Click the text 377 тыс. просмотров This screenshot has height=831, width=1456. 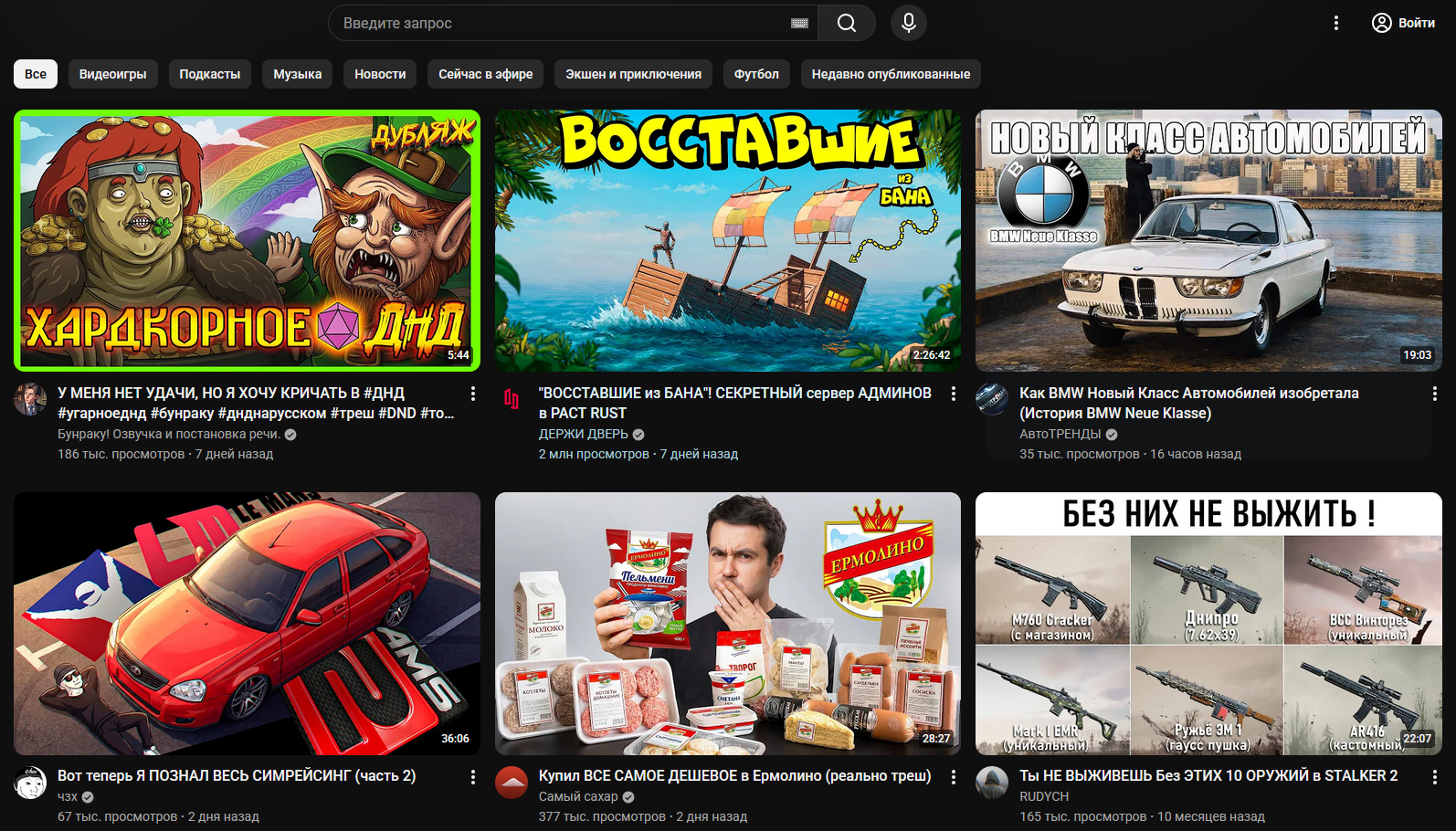click(602, 816)
